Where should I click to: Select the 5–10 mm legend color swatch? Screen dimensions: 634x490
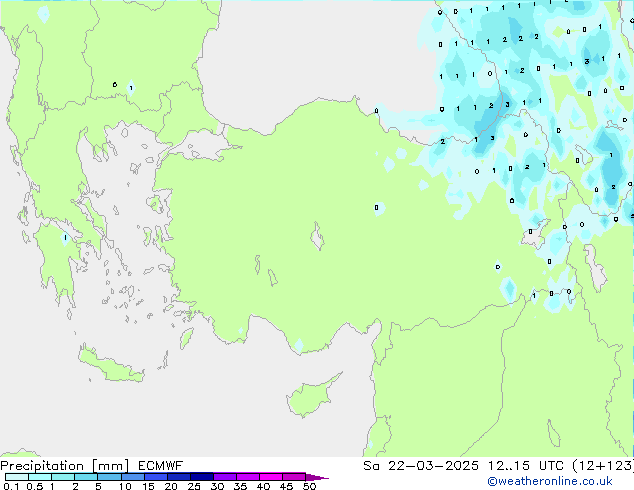click(x=109, y=477)
